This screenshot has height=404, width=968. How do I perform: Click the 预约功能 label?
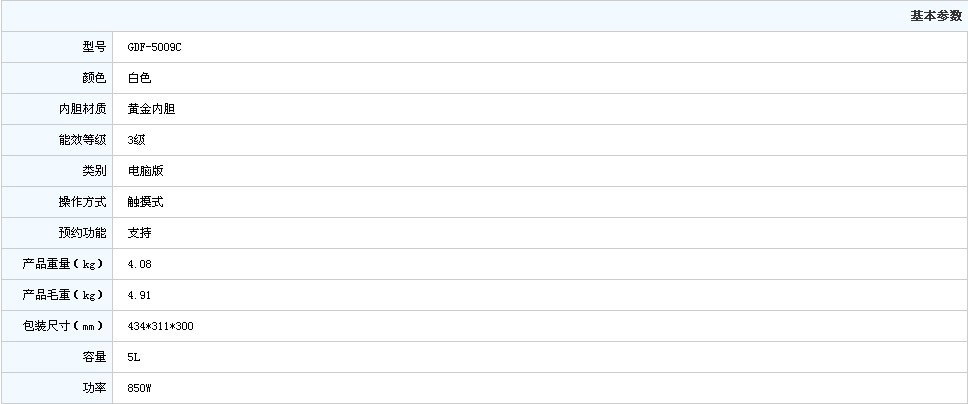(82, 233)
